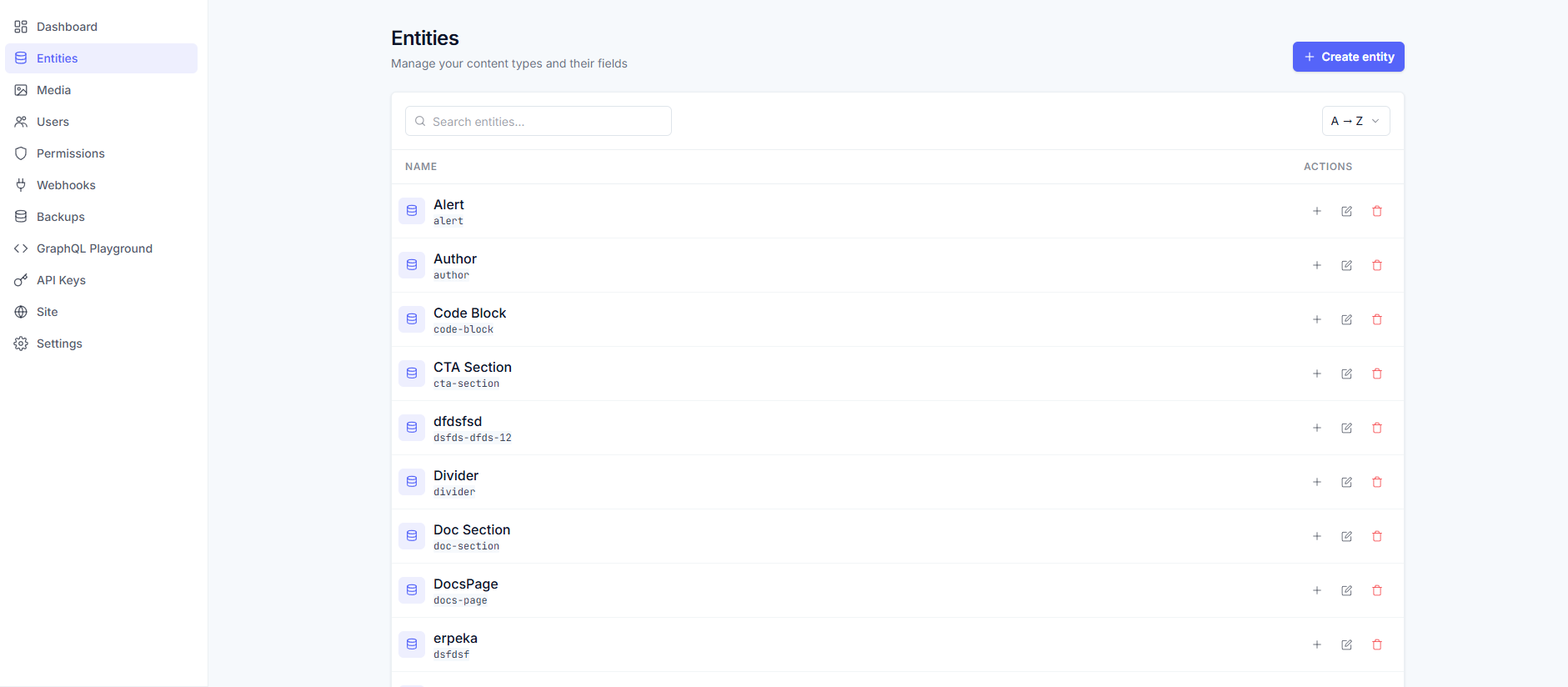Screen dimensions: 1568x687
Task: Delete the Alert entity with trash icon
Action: coord(1377,211)
